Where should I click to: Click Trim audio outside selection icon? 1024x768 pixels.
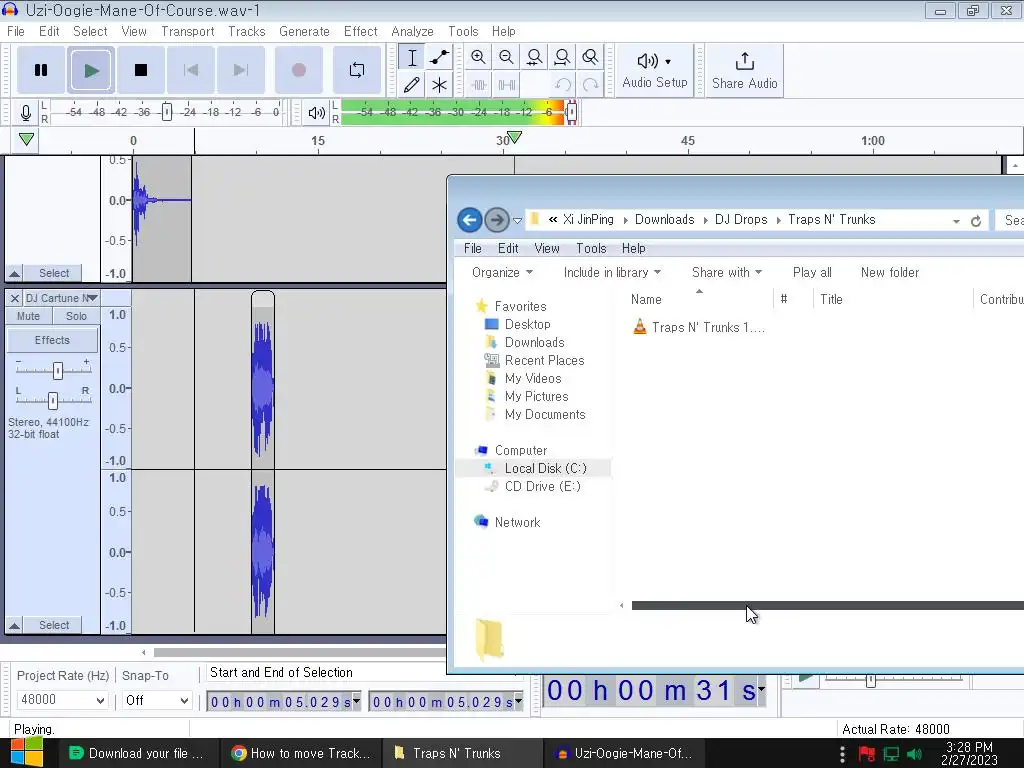(x=479, y=85)
